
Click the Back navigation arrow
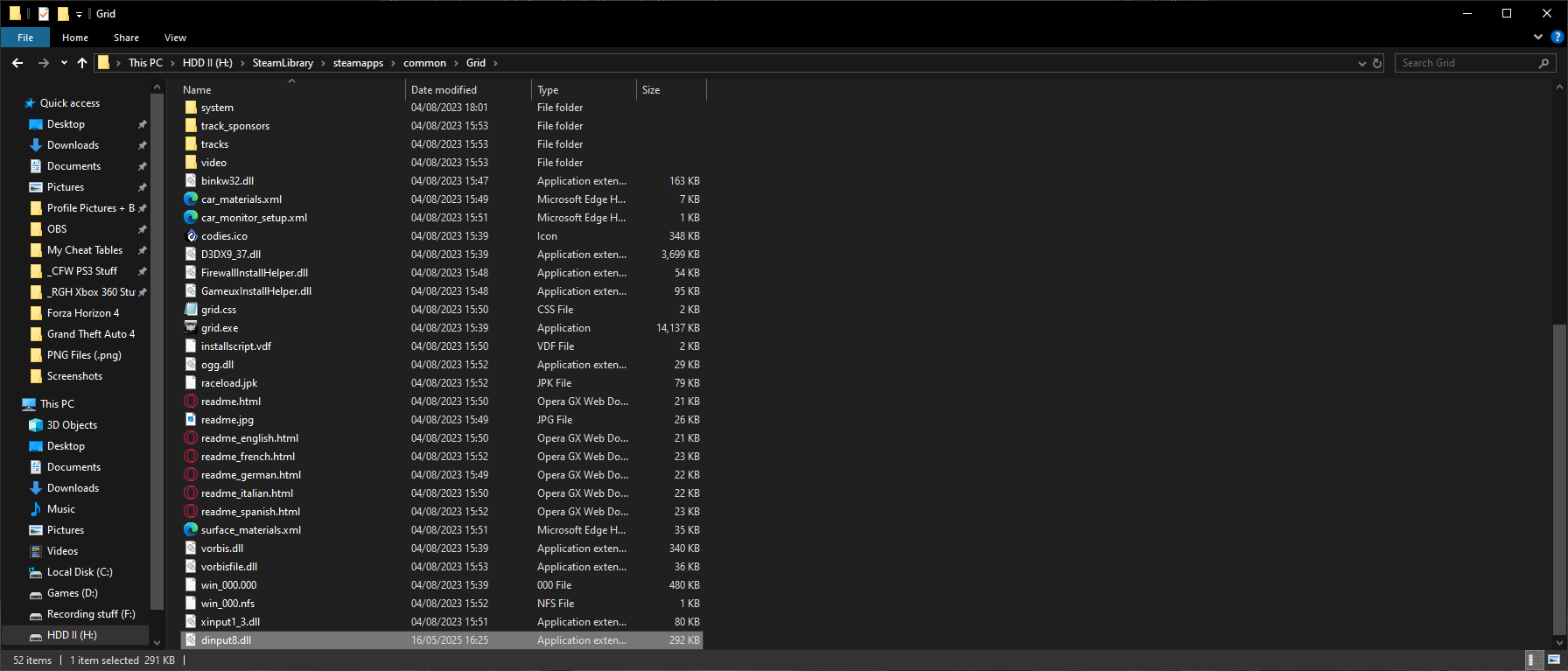pyautogui.click(x=17, y=63)
